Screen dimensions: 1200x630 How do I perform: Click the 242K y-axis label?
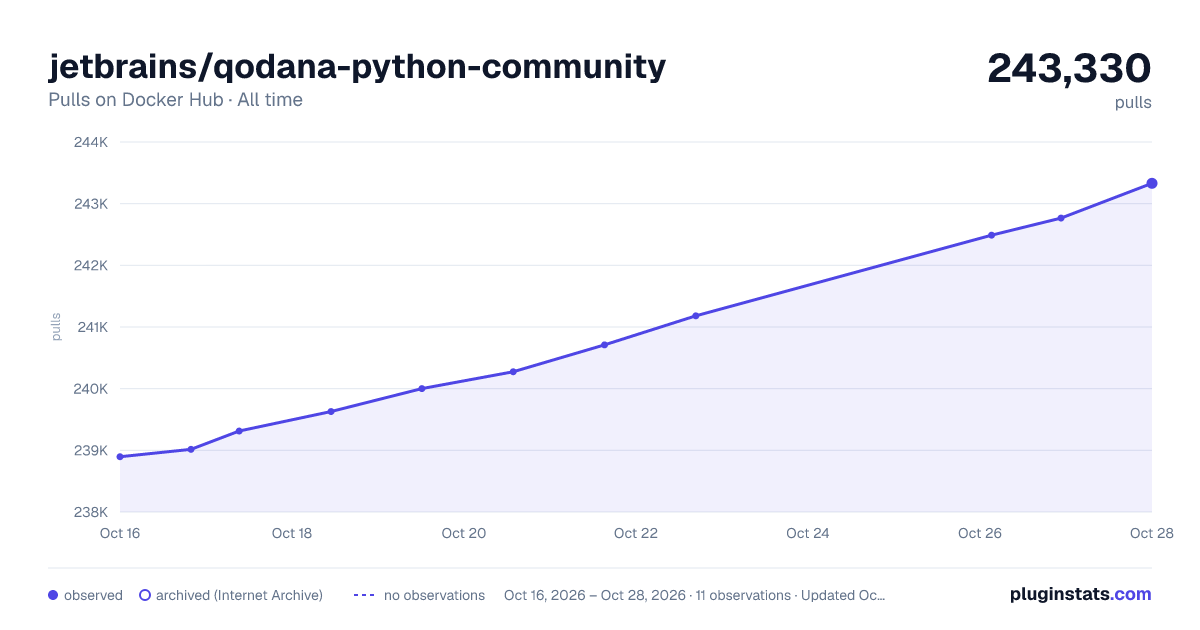click(91, 265)
